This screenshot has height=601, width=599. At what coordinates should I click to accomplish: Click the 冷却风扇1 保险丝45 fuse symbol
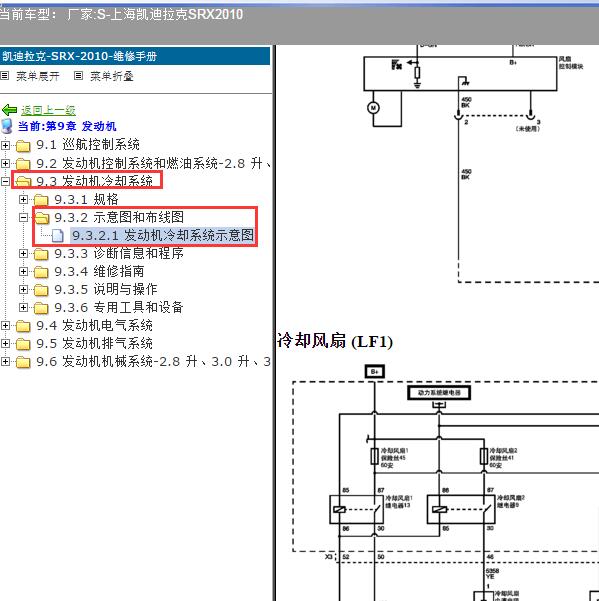click(375, 456)
